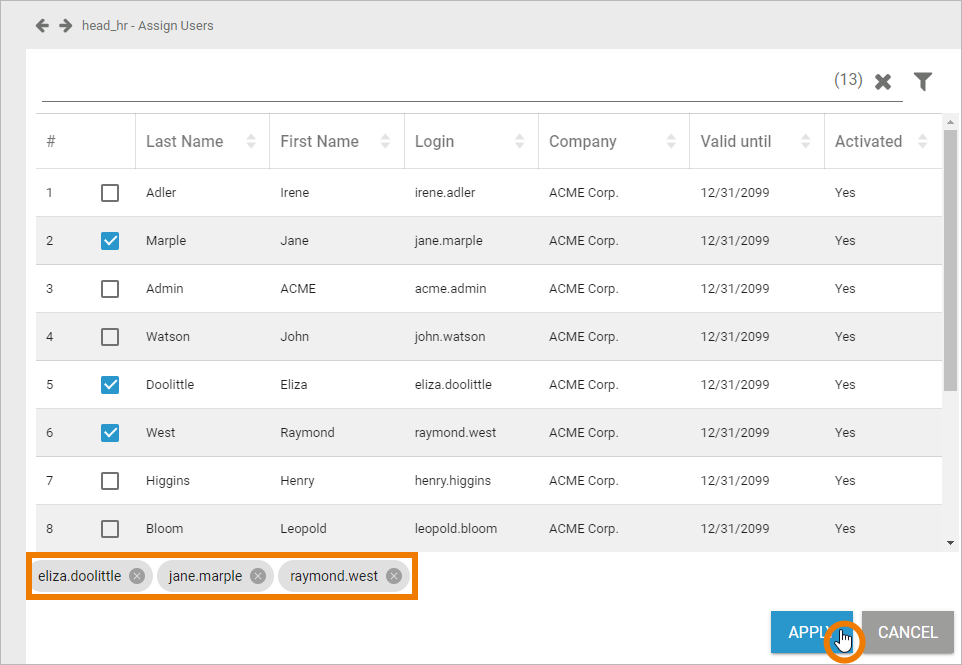Sort by Valid until column arrows
The image size is (962, 665).
point(806,142)
